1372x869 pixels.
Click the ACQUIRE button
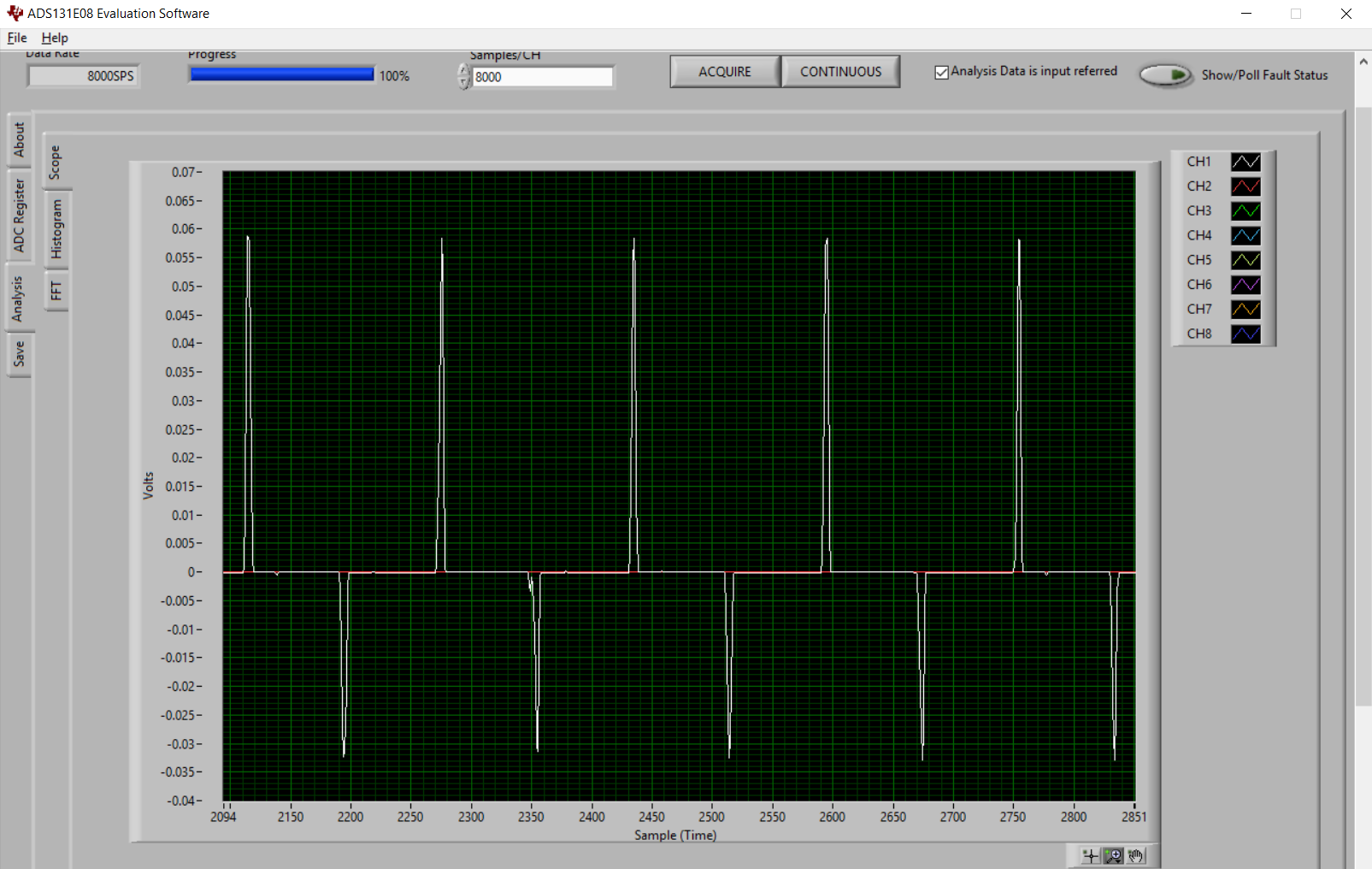[725, 72]
